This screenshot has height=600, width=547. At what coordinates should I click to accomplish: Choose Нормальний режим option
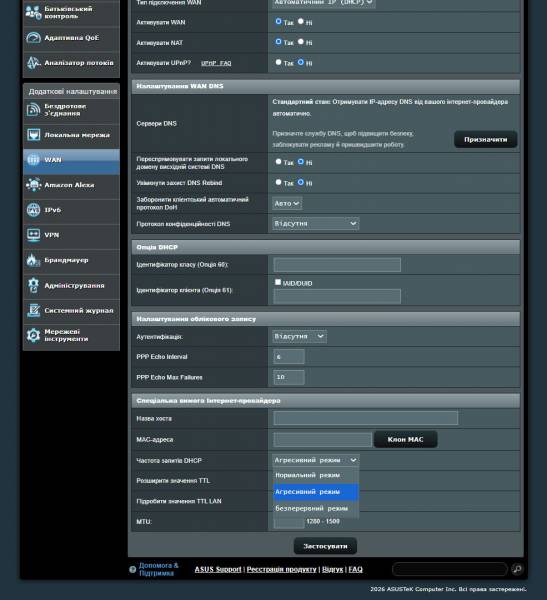316,475
